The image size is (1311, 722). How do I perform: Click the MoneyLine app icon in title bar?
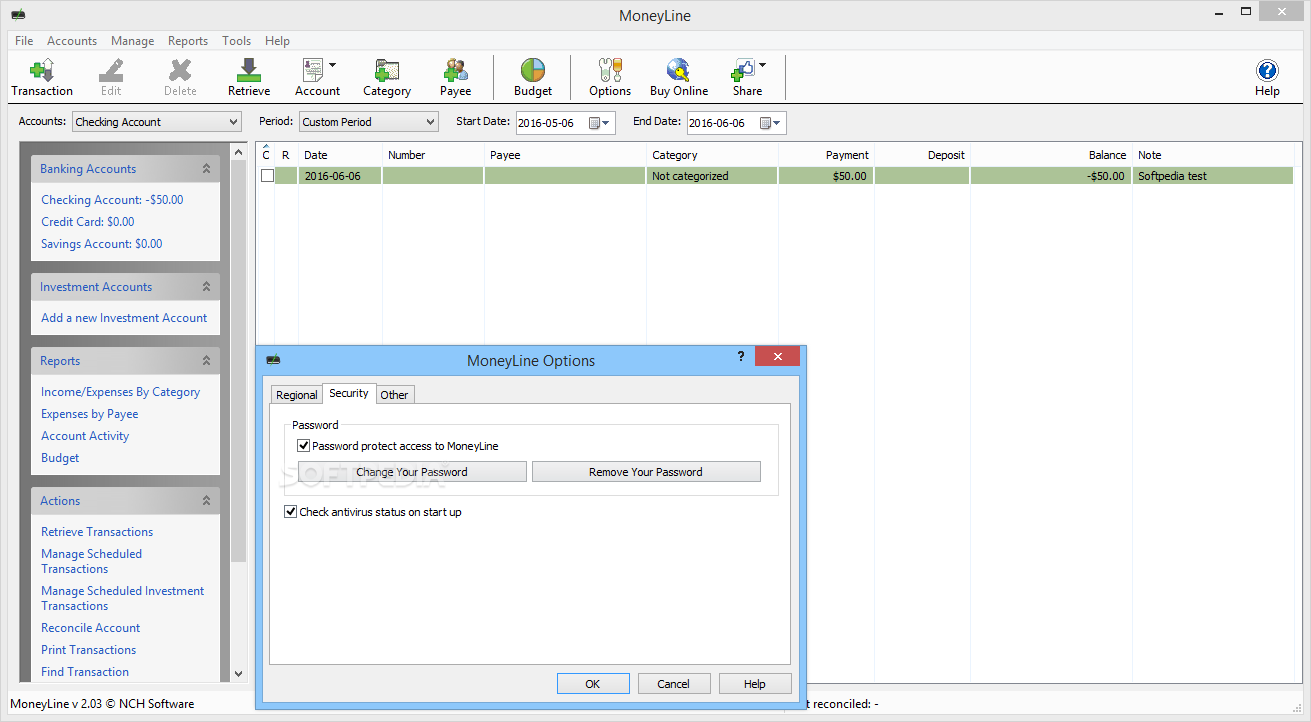19,15
